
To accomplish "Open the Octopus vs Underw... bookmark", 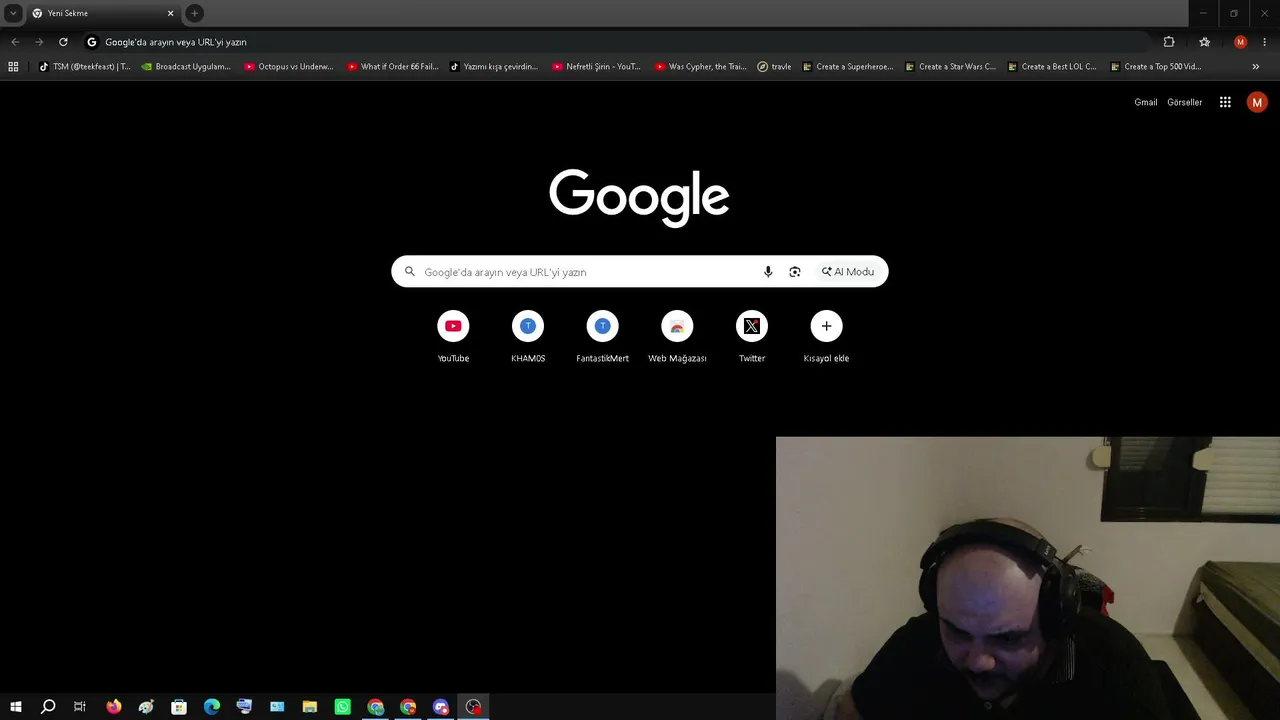I will pos(289,67).
